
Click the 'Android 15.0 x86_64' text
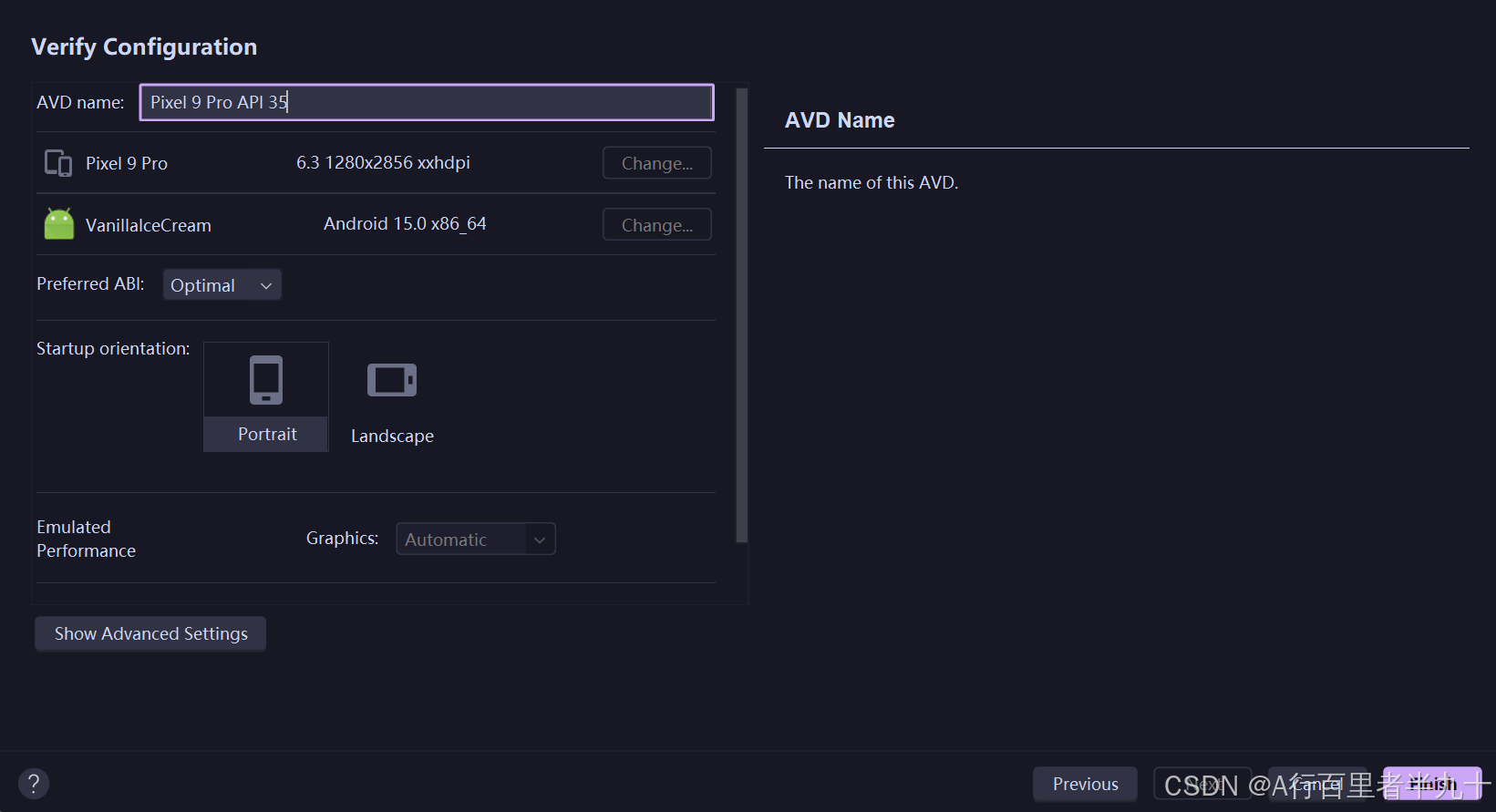click(x=405, y=223)
